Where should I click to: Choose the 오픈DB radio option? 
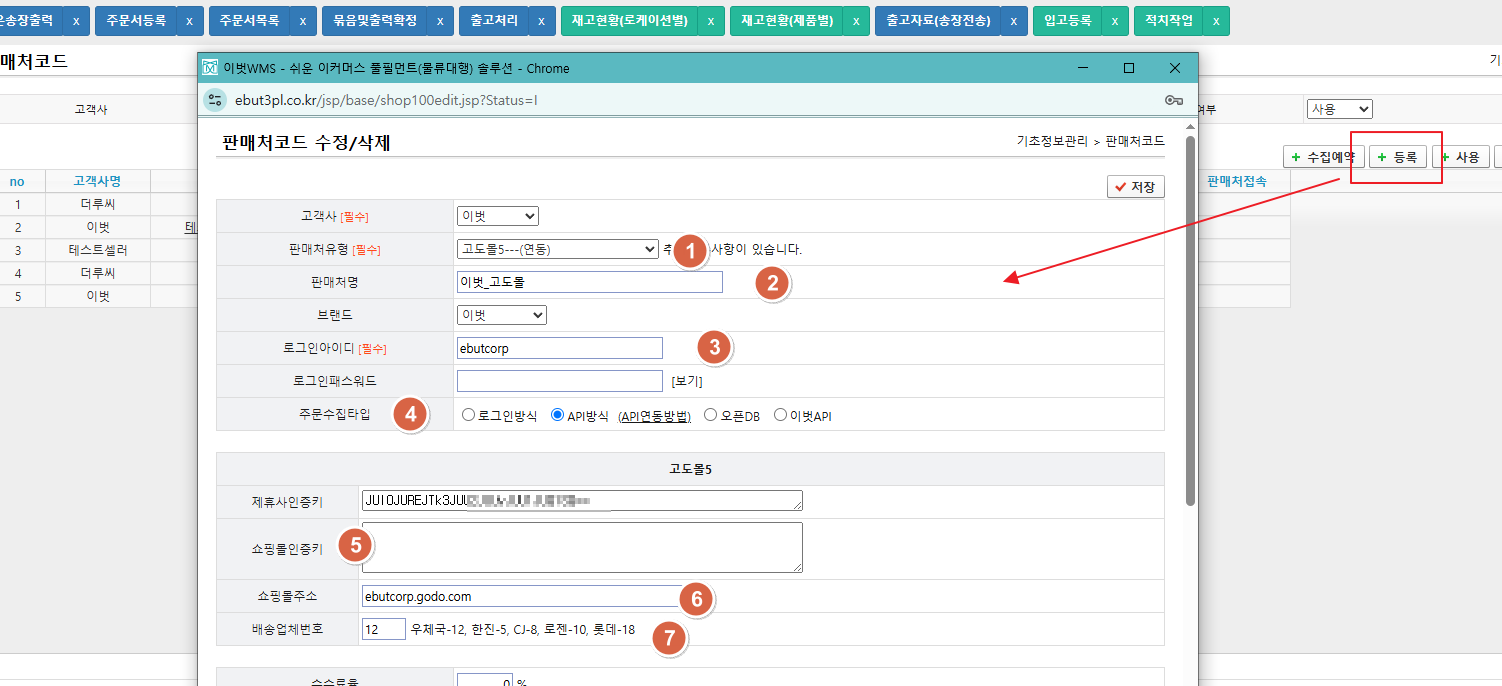(710, 415)
